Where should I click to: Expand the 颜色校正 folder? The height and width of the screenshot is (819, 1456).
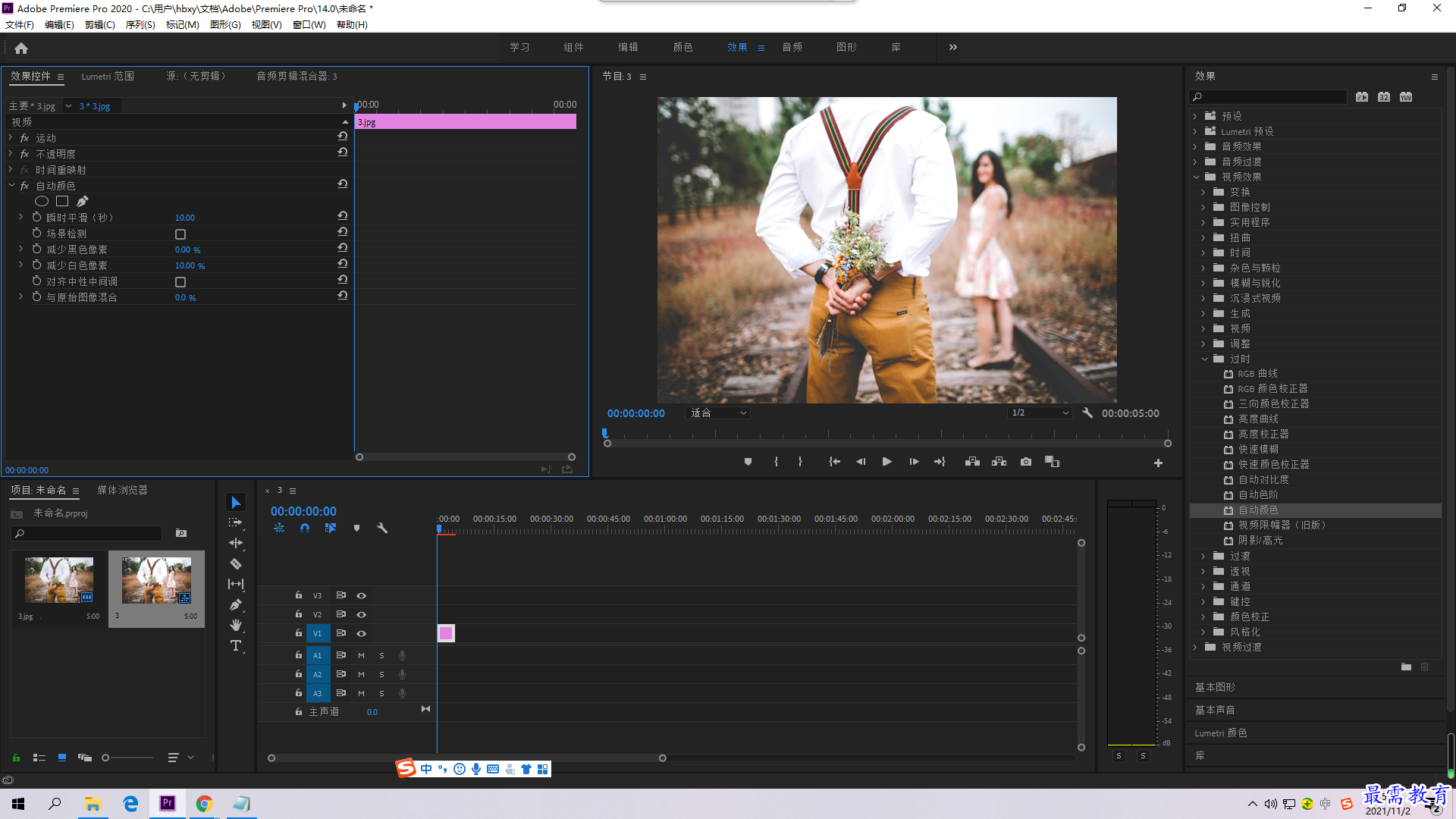pyautogui.click(x=1204, y=617)
